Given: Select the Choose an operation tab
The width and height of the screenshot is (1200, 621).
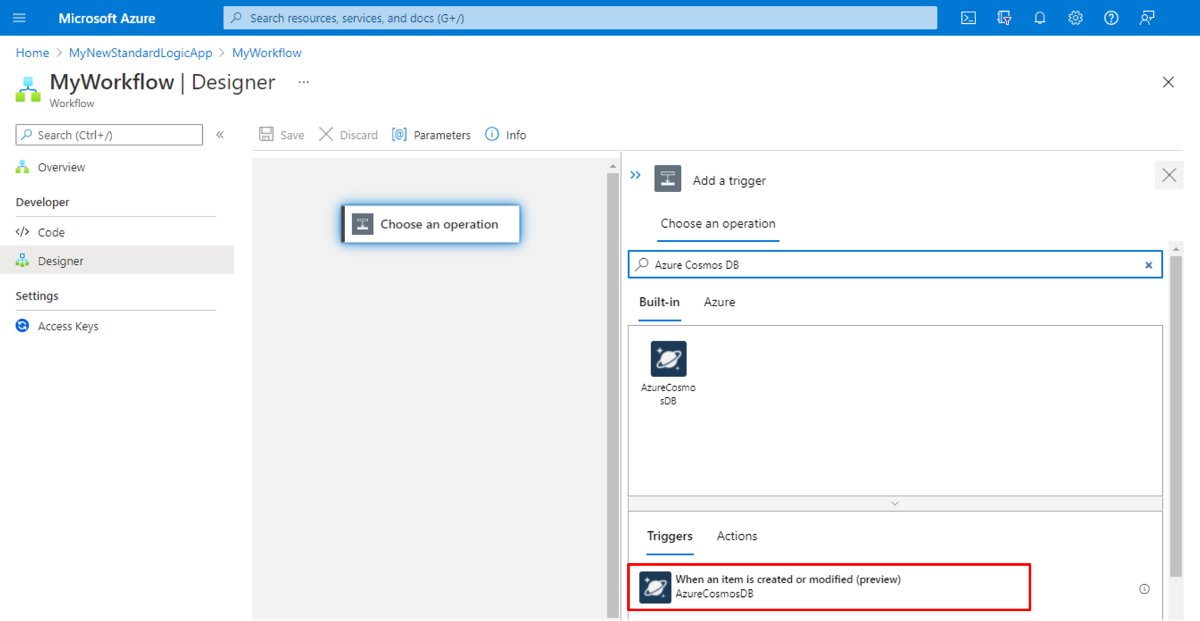Looking at the screenshot, I should coord(718,224).
